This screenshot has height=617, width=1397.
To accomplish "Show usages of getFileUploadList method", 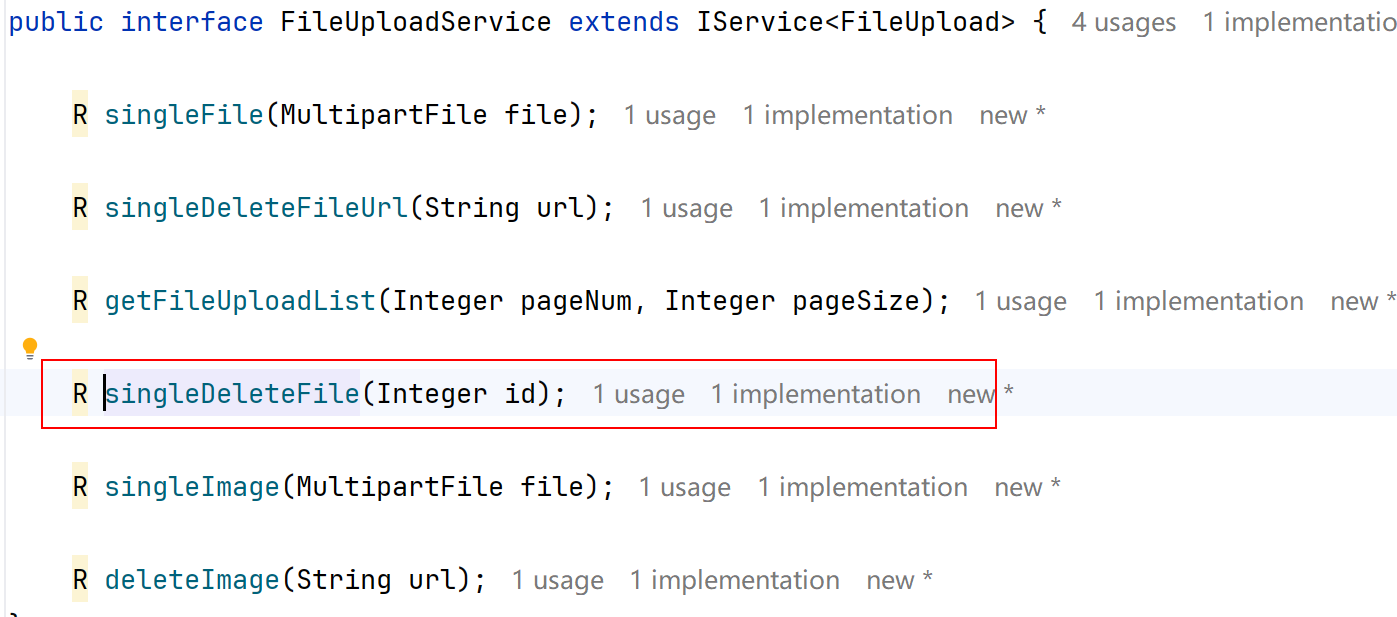I will click(1020, 302).
